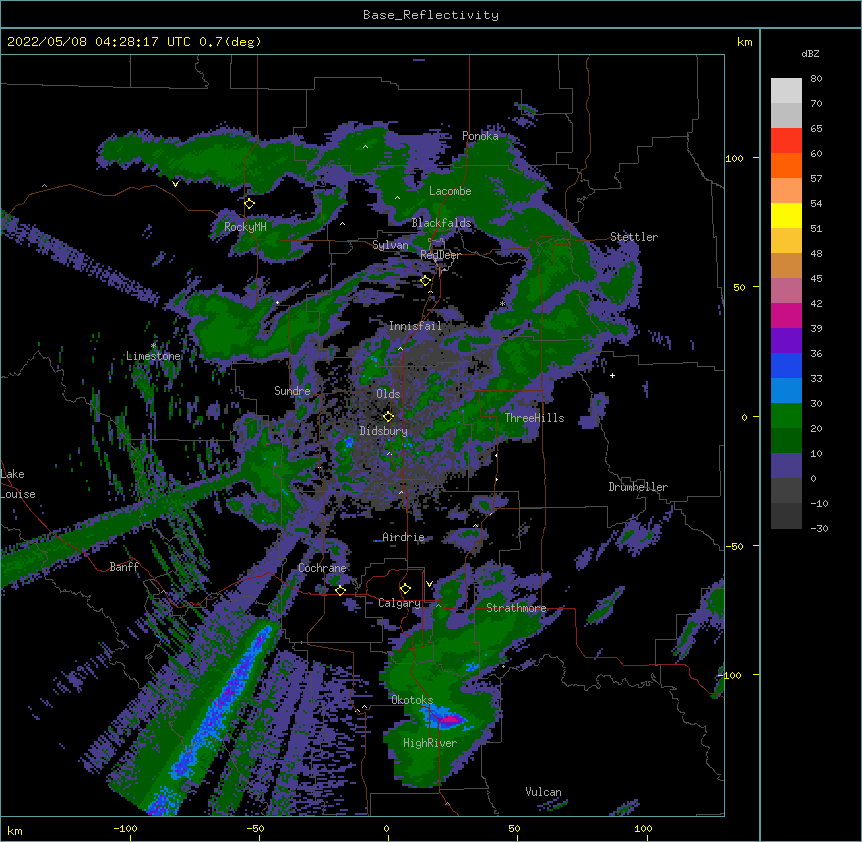862x842 pixels.
Task: Click the -50 tick label on the bottom axis
Action: pyautogui.click(x=255, y=828)
